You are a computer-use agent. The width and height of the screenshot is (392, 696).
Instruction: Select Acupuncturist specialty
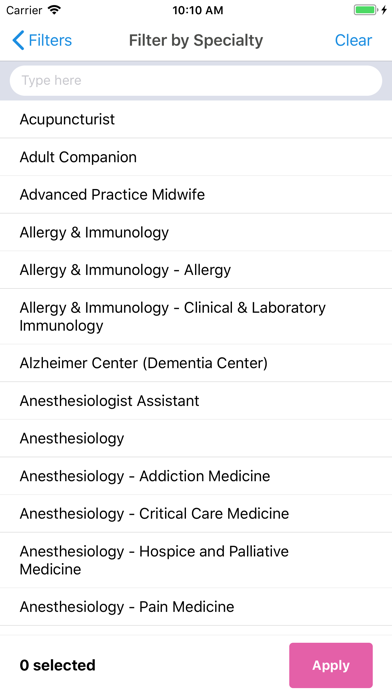[196, 119]
